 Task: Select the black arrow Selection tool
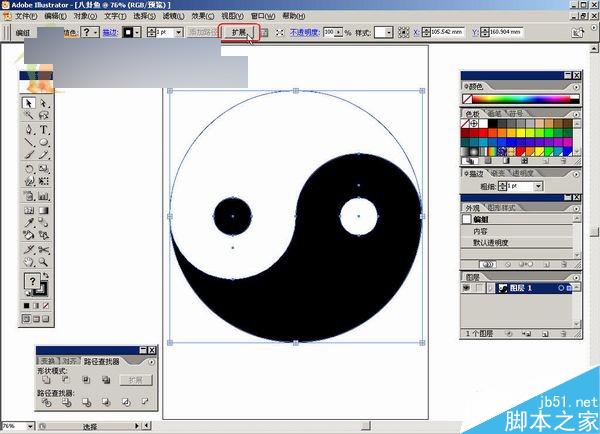(x=29, y=103)
